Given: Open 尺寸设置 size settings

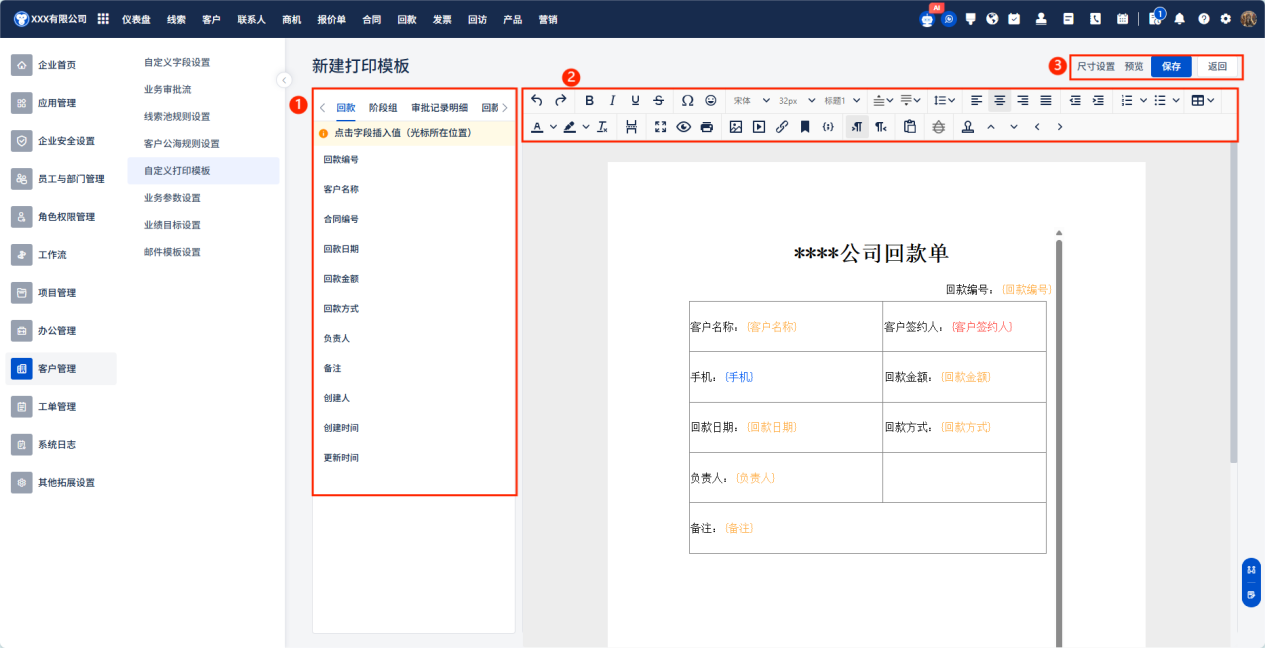Looking at the screenshot, I should pos(1096,66).
